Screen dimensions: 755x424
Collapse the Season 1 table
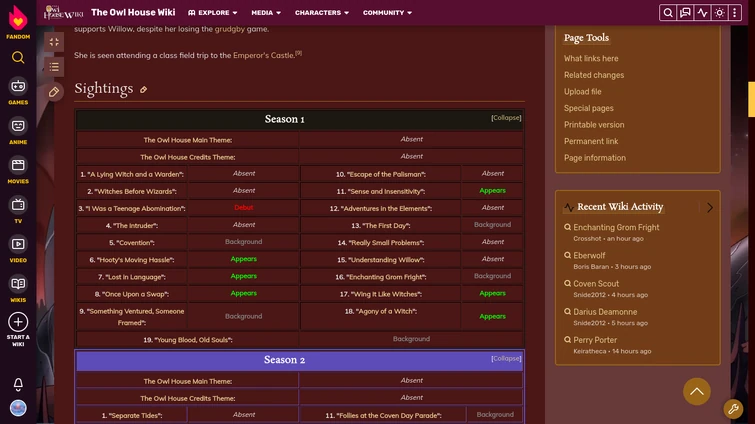[x=506, y=118]
